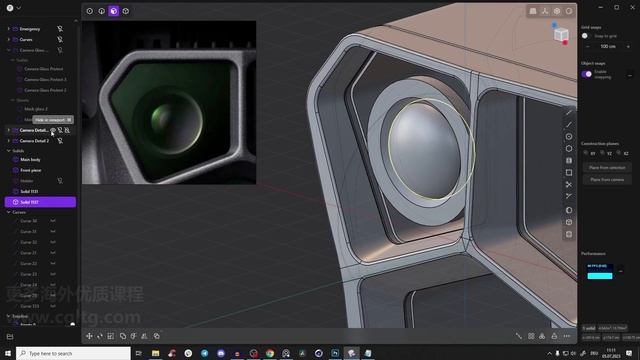Click the Boolean union tool icon

tap(123, 336)
